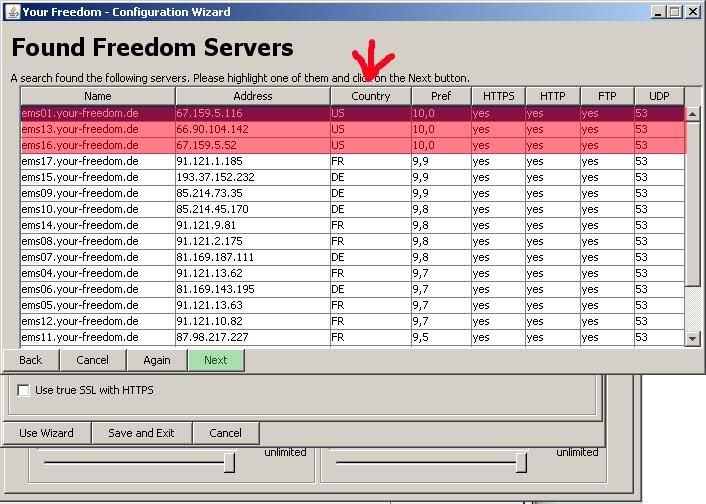Click address 91.121.1.185
Viewport: 706px width, 504px height.
[209, 161]
